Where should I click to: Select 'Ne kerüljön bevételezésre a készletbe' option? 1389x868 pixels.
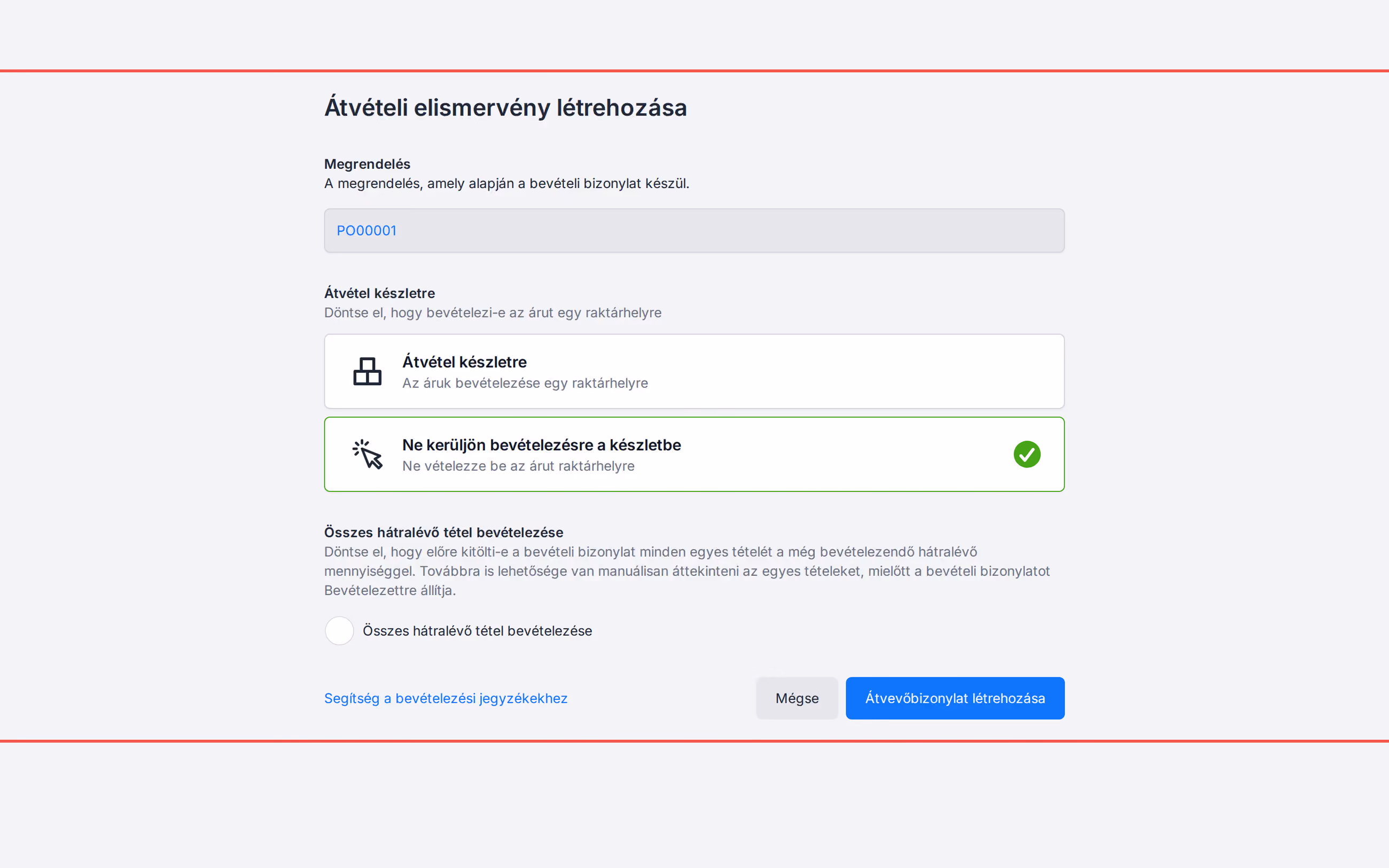694,454
